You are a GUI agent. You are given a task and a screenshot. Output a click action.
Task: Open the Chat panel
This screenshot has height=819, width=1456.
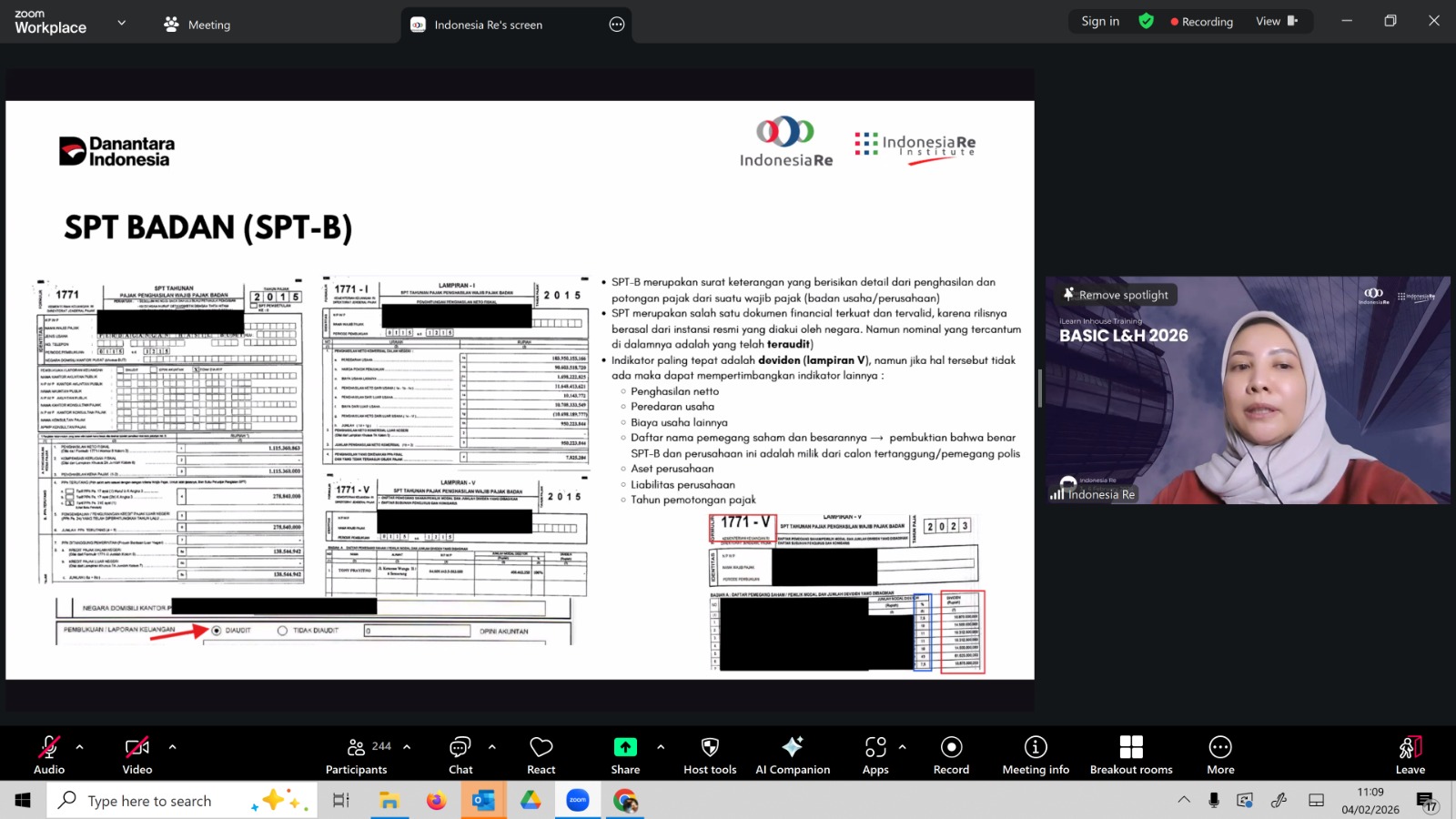click(x=460, y=755)
